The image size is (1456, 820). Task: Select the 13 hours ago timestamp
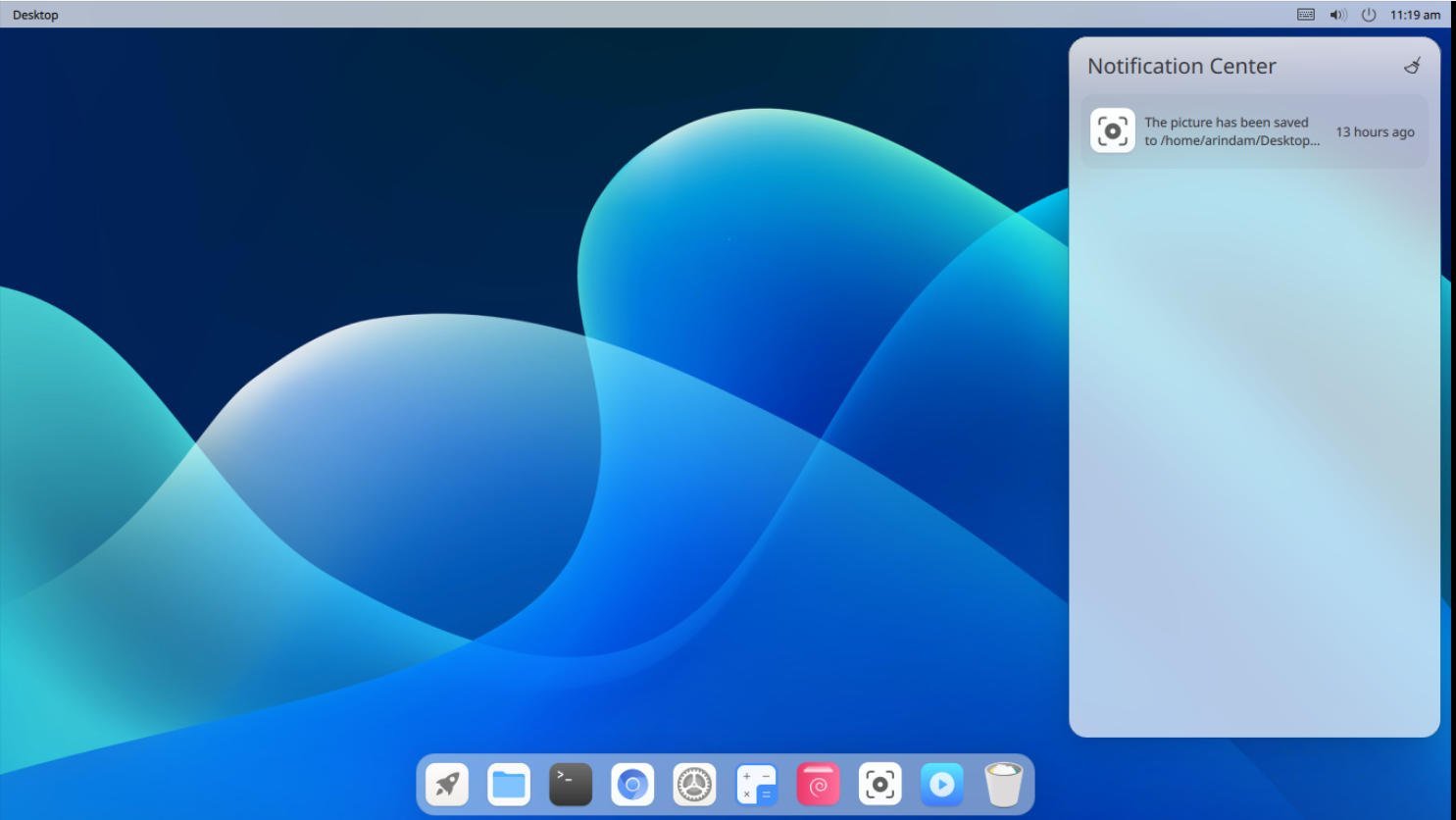pyautogui.click(x=1376, y=132)
